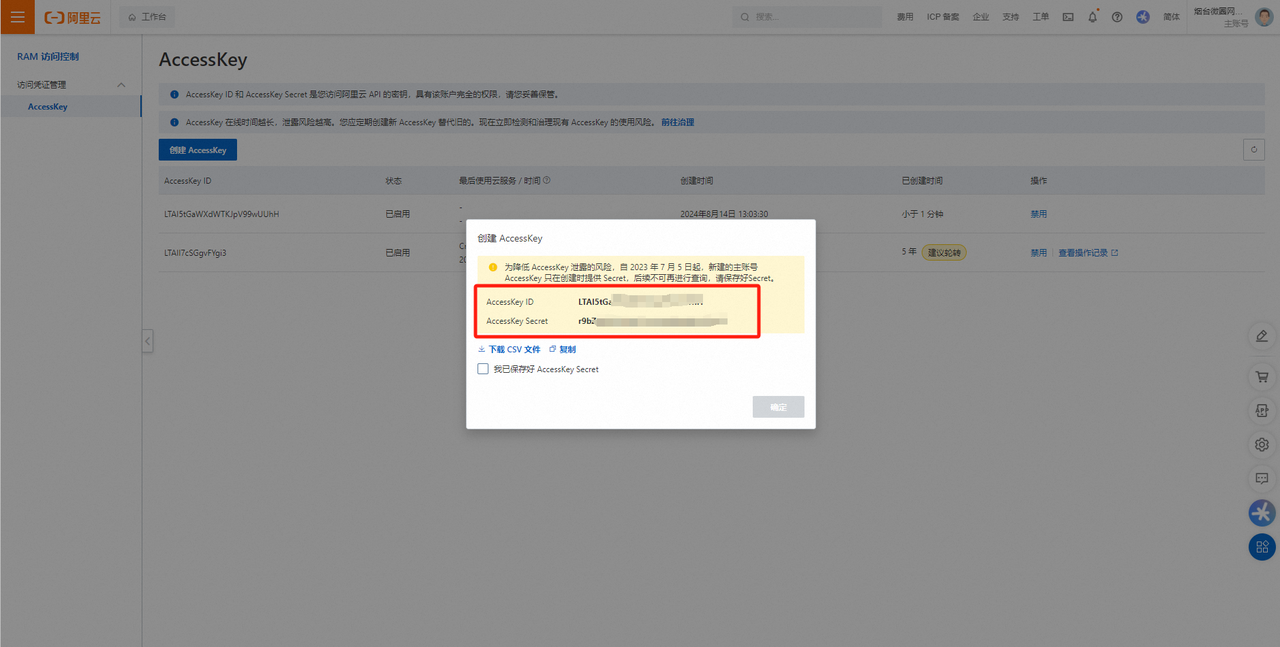This screenshot has width=1280, height=647.
Task: Open the Cloud Shell terminal icon
Action: [1068, 17]
